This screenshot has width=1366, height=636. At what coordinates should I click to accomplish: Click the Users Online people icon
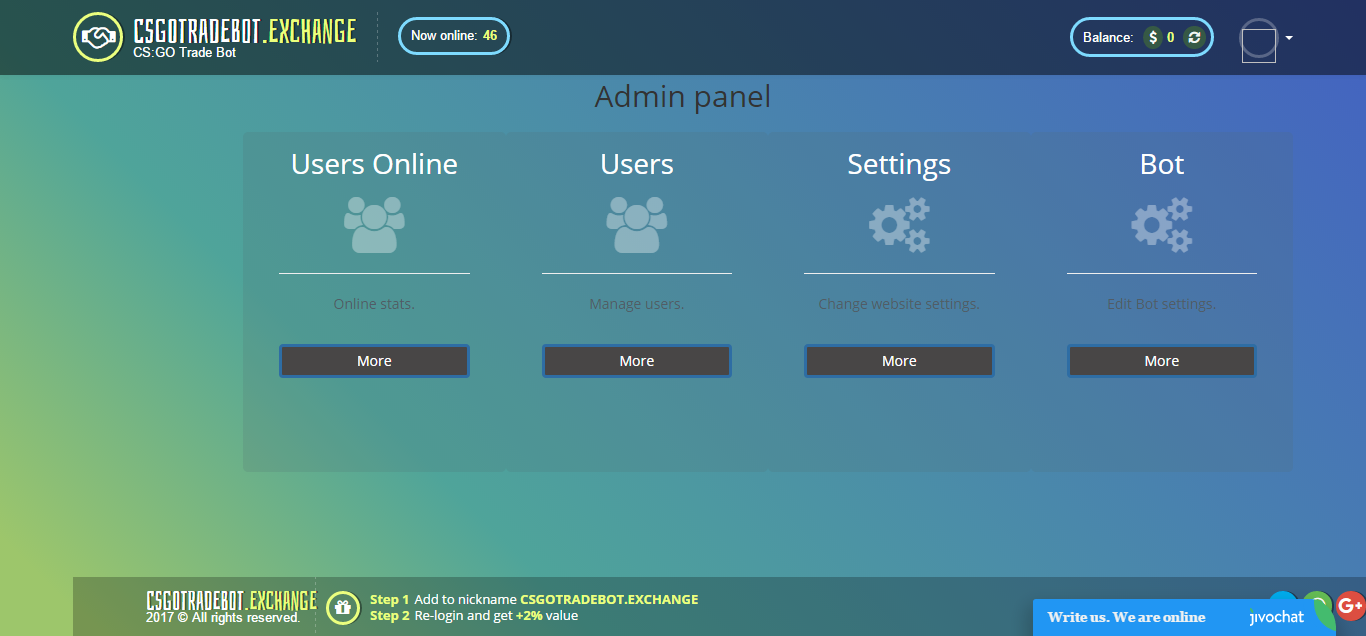pyautogui.click(x=374, y=224)
